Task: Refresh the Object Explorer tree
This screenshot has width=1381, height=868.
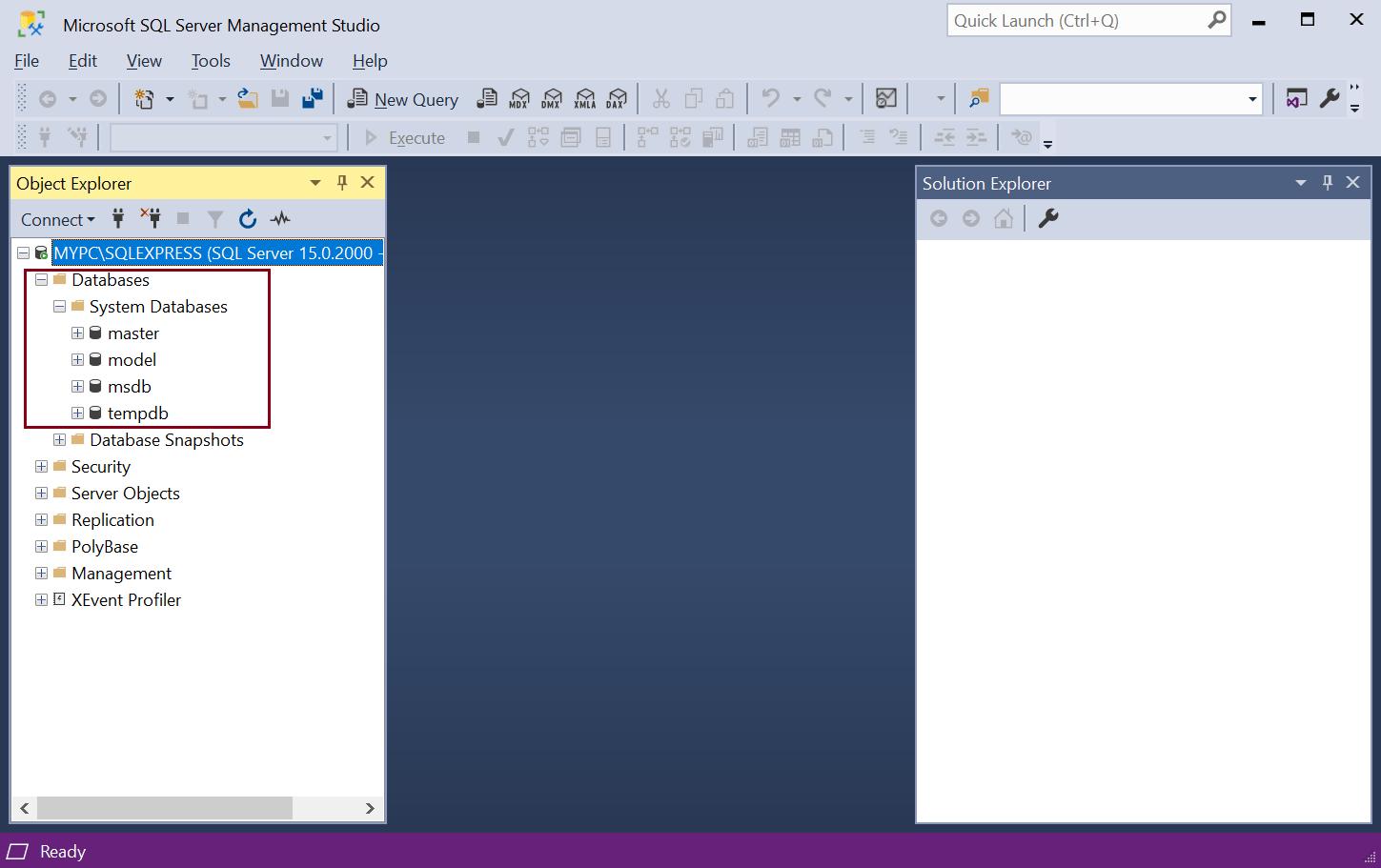Action: (247, 218)
